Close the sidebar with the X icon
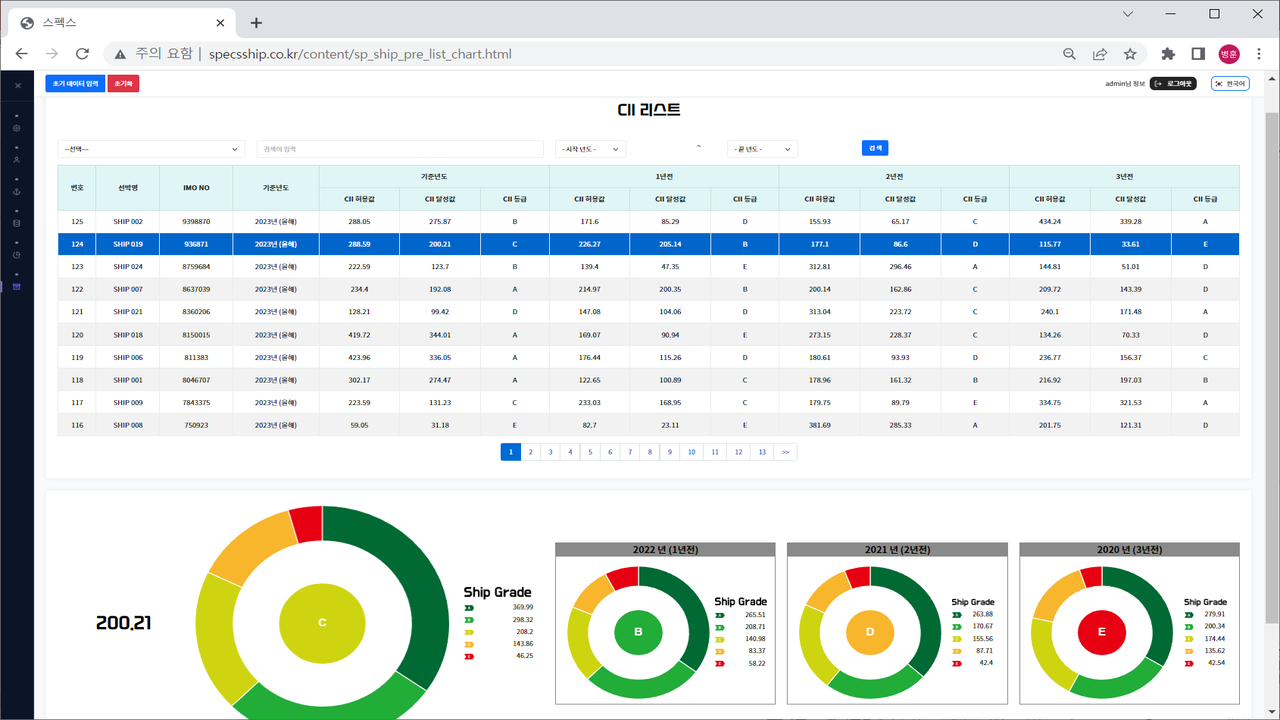 17,86
